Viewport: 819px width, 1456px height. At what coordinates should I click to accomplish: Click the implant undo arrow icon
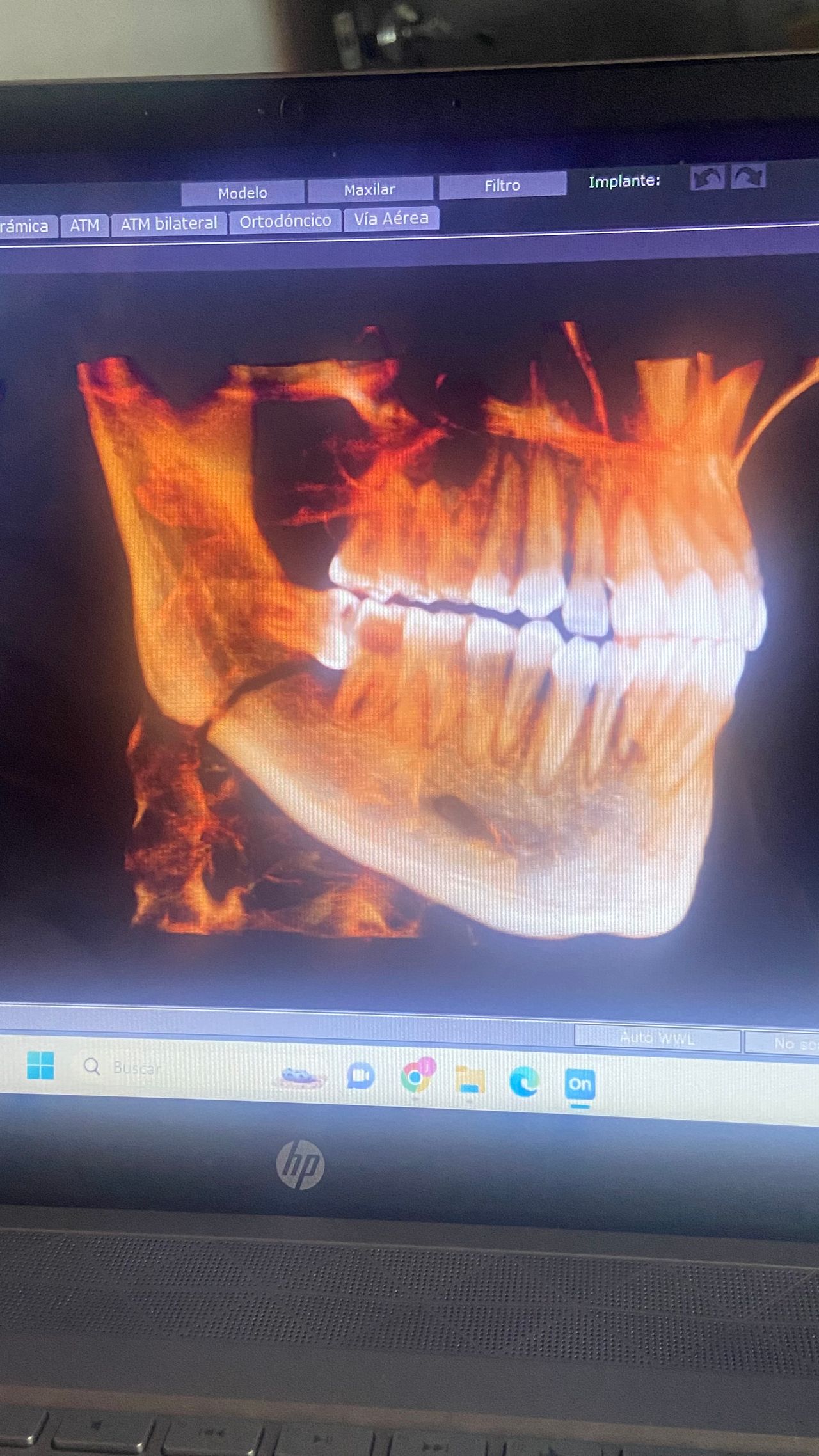pos(707,178)
